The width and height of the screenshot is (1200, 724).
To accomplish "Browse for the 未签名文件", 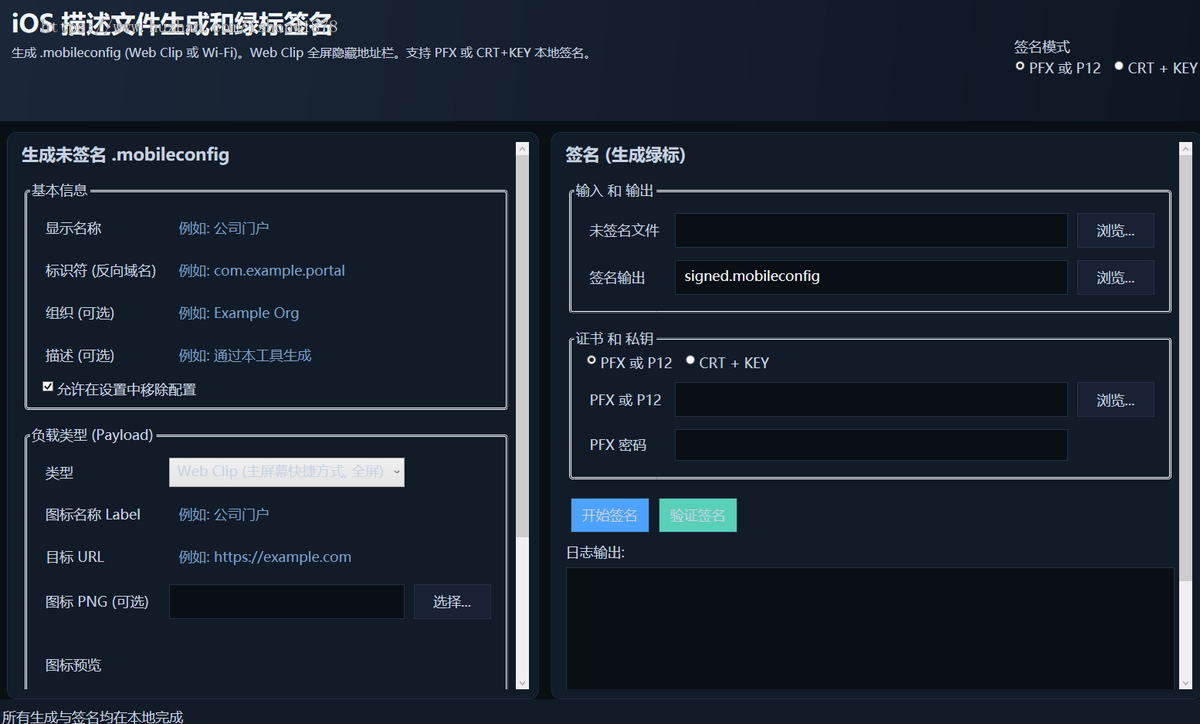I will 1115,230.
